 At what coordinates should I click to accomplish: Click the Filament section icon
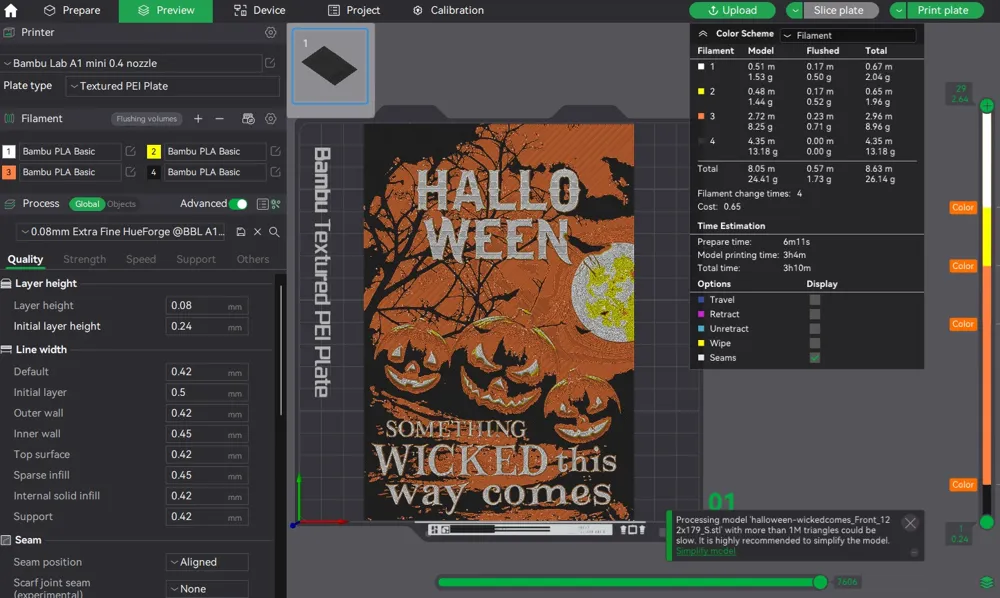pos(9,119)
